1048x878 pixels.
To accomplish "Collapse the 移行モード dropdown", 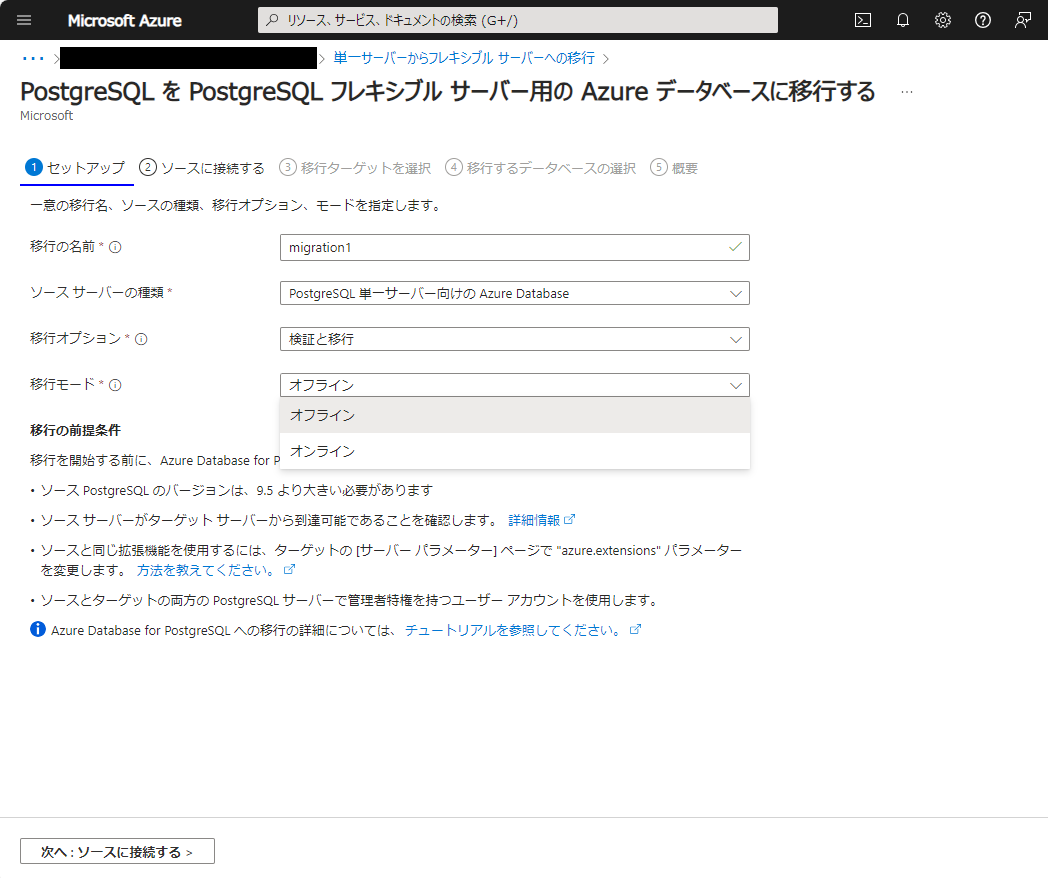I will [515, 386].
